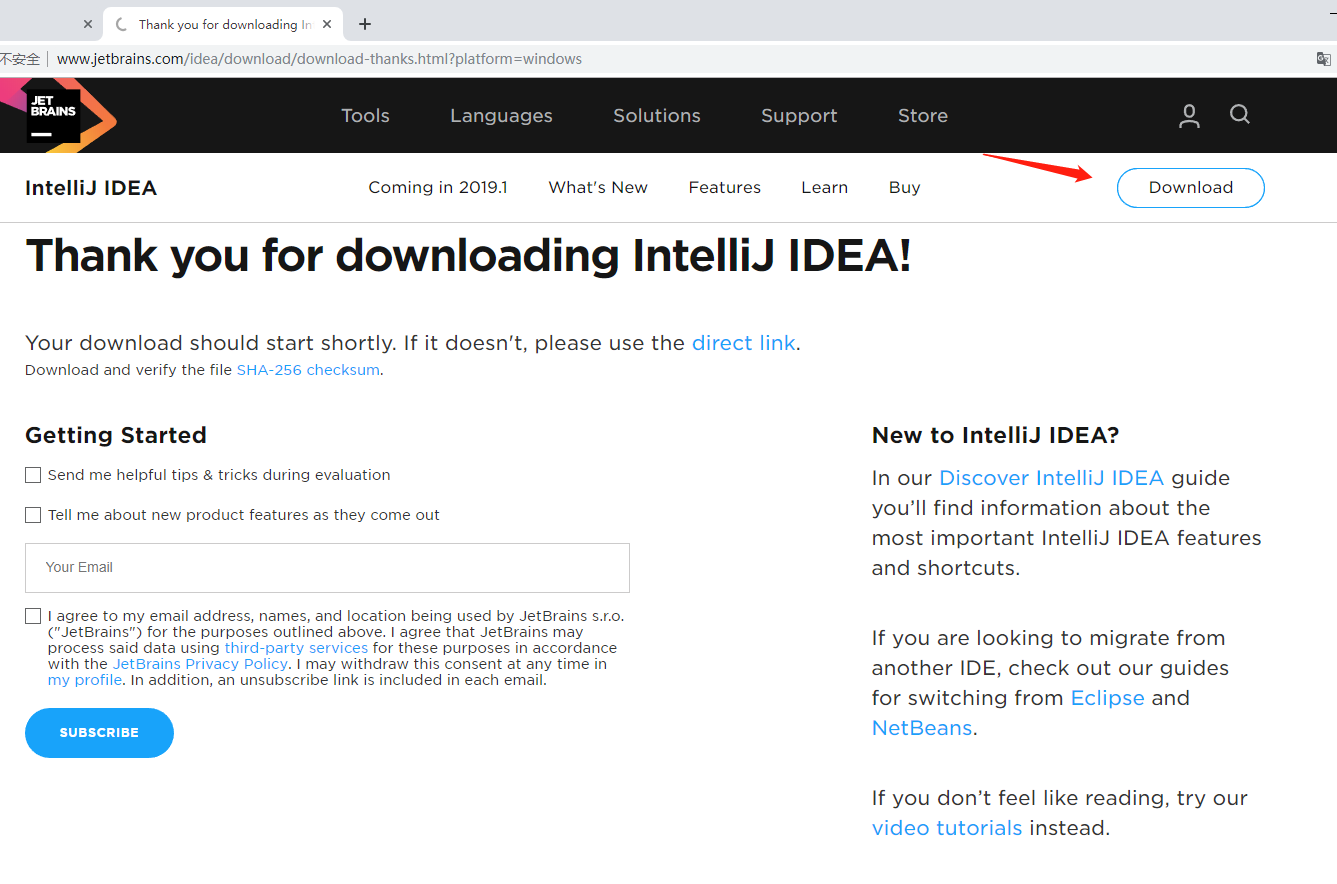The width and height of the screenshot is (1337, 884).
Task: Click the translate page icon in address bar
Action: 1324,59
